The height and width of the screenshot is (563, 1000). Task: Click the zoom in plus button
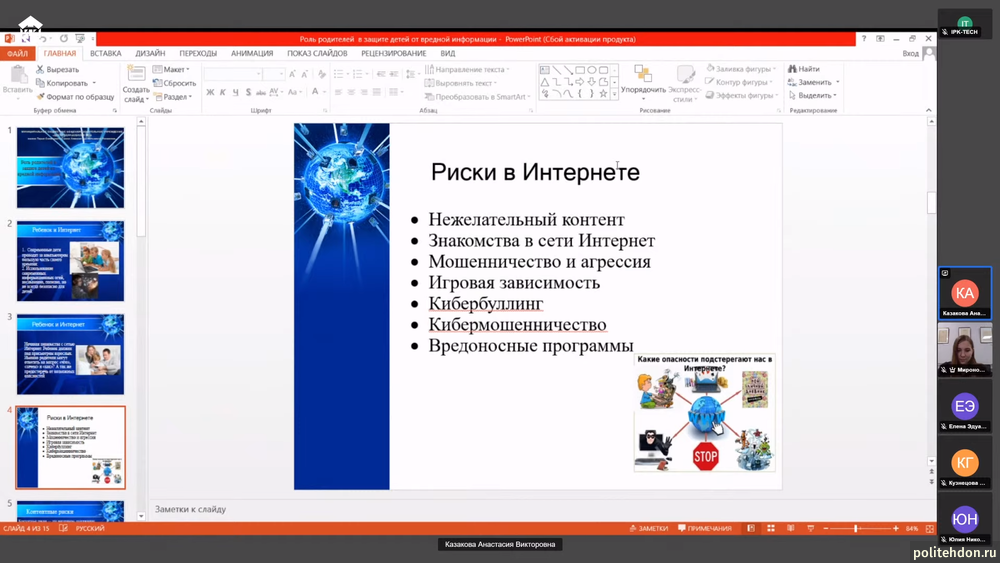pos(896,529)
